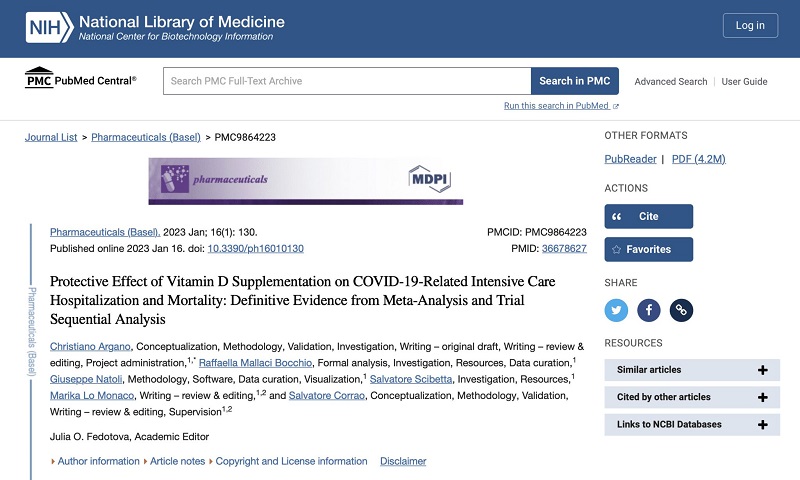Share the article on Facebook

(x=648, y=310)
